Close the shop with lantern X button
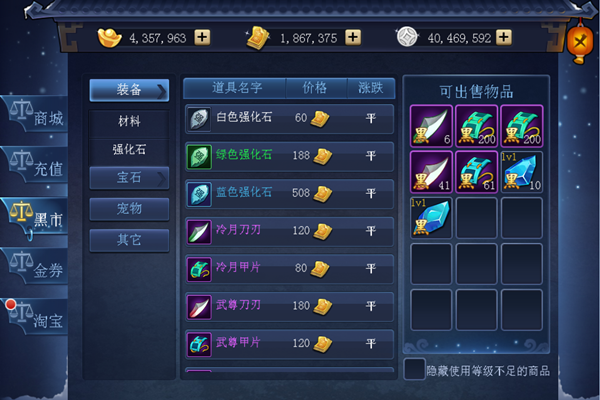This screenshot has width=600, height=400. tap(580, 41)
